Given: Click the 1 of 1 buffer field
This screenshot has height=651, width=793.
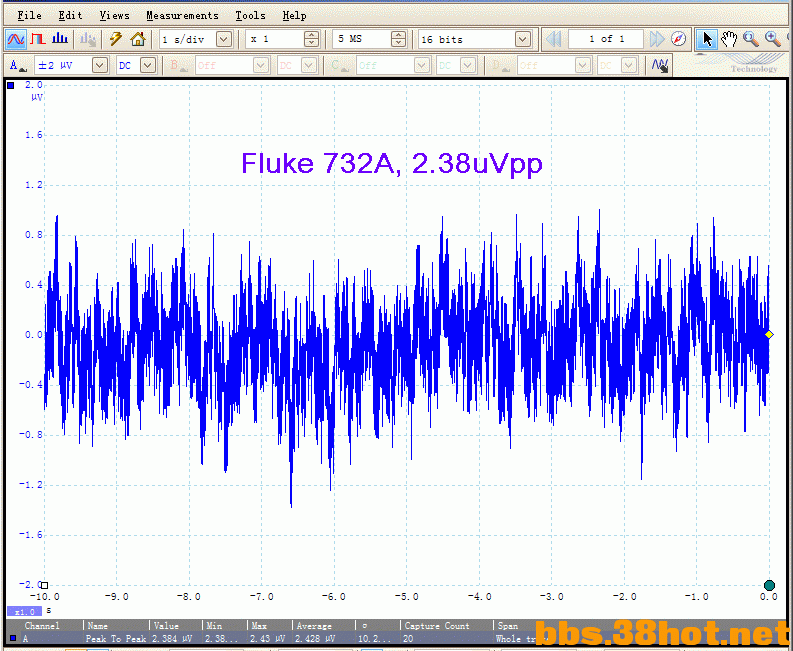Looking at the screenshot, I should point(606,39).
